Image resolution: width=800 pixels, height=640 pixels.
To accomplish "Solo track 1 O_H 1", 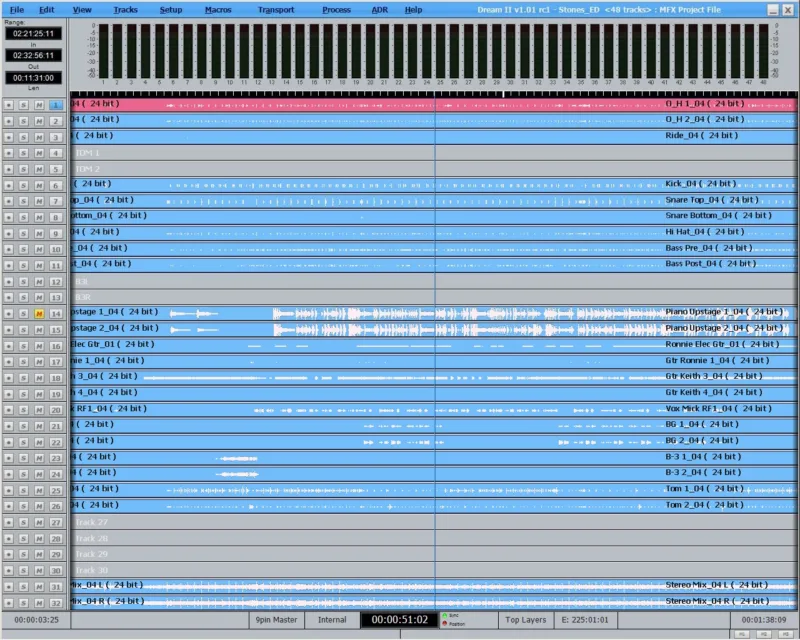I will point(23,105).
